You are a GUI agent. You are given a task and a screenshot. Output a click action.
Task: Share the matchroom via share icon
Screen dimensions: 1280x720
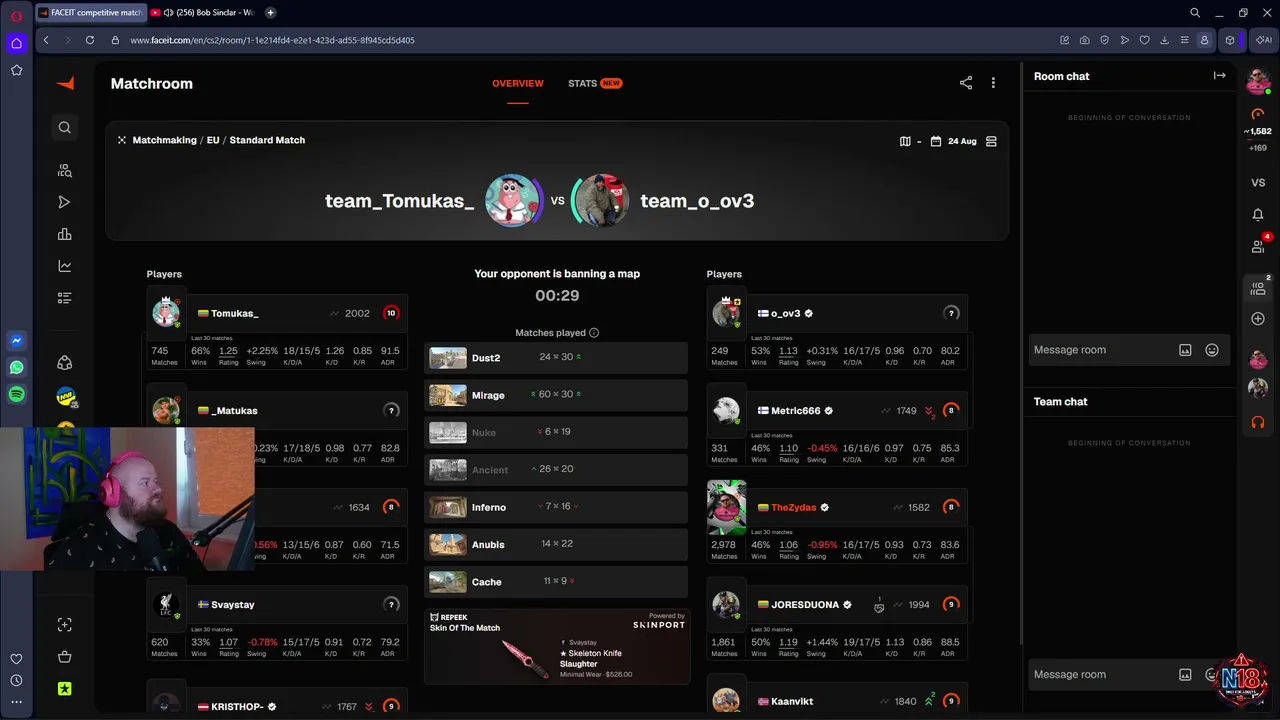[966, 83]
